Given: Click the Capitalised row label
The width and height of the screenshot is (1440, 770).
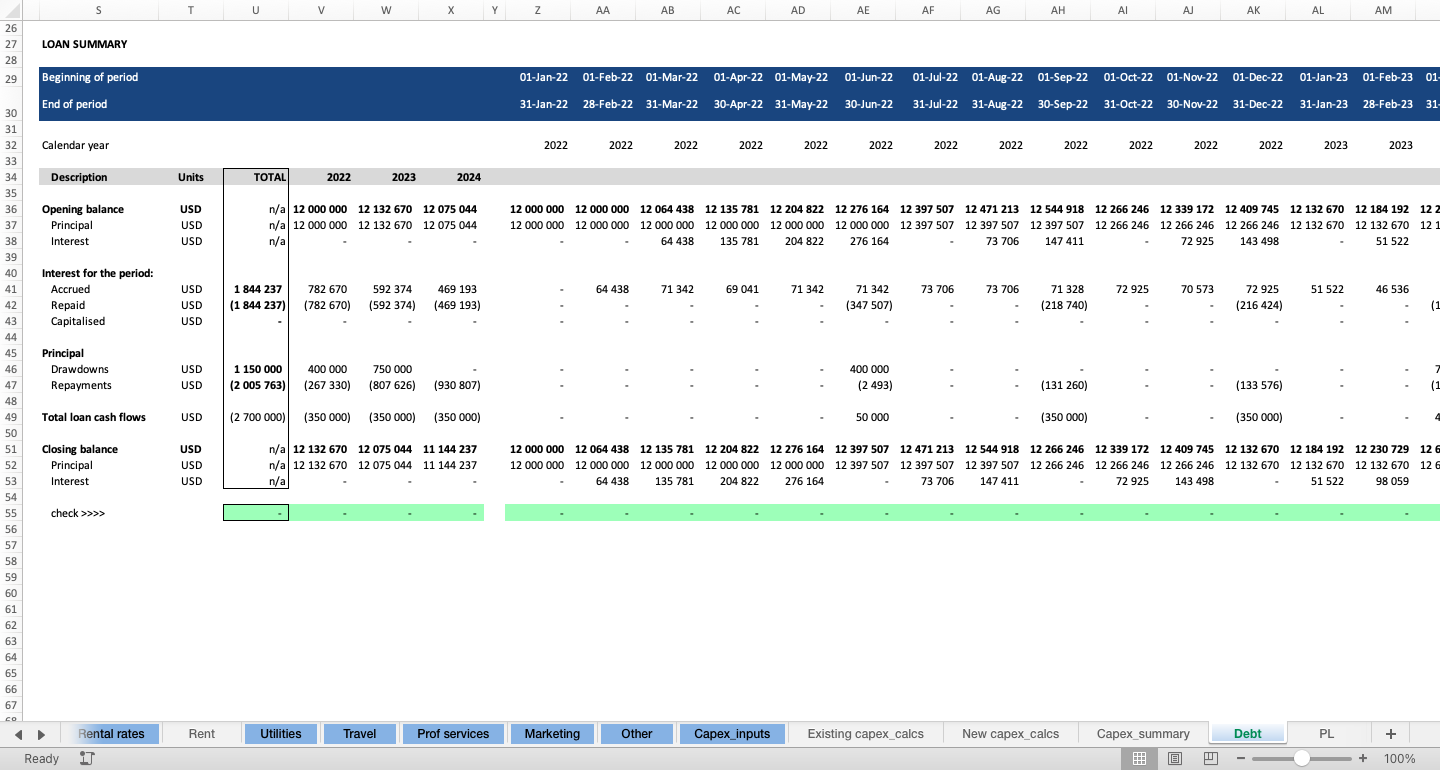Looking at the screenshot, I should click(78, 321).
